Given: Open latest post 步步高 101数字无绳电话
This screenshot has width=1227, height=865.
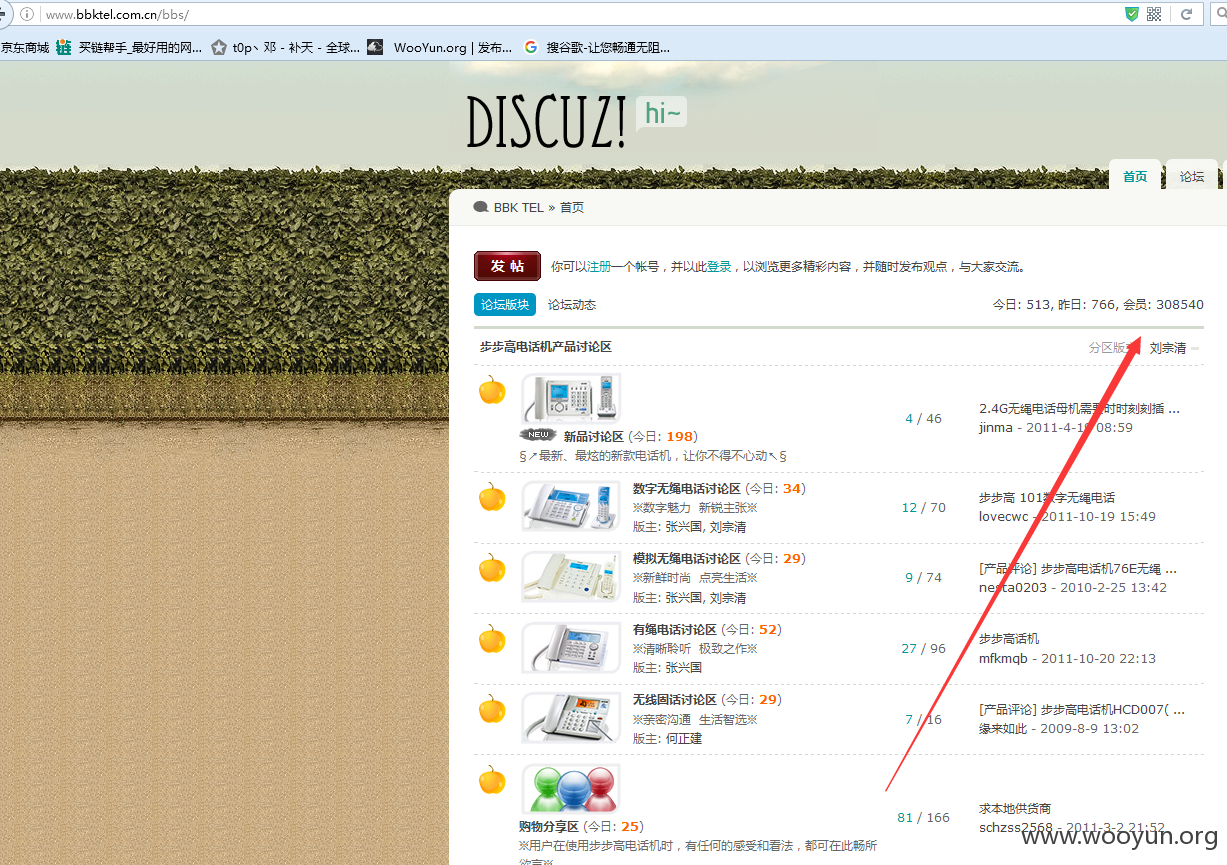Looking at the screenshot, I should (1047, 498).
